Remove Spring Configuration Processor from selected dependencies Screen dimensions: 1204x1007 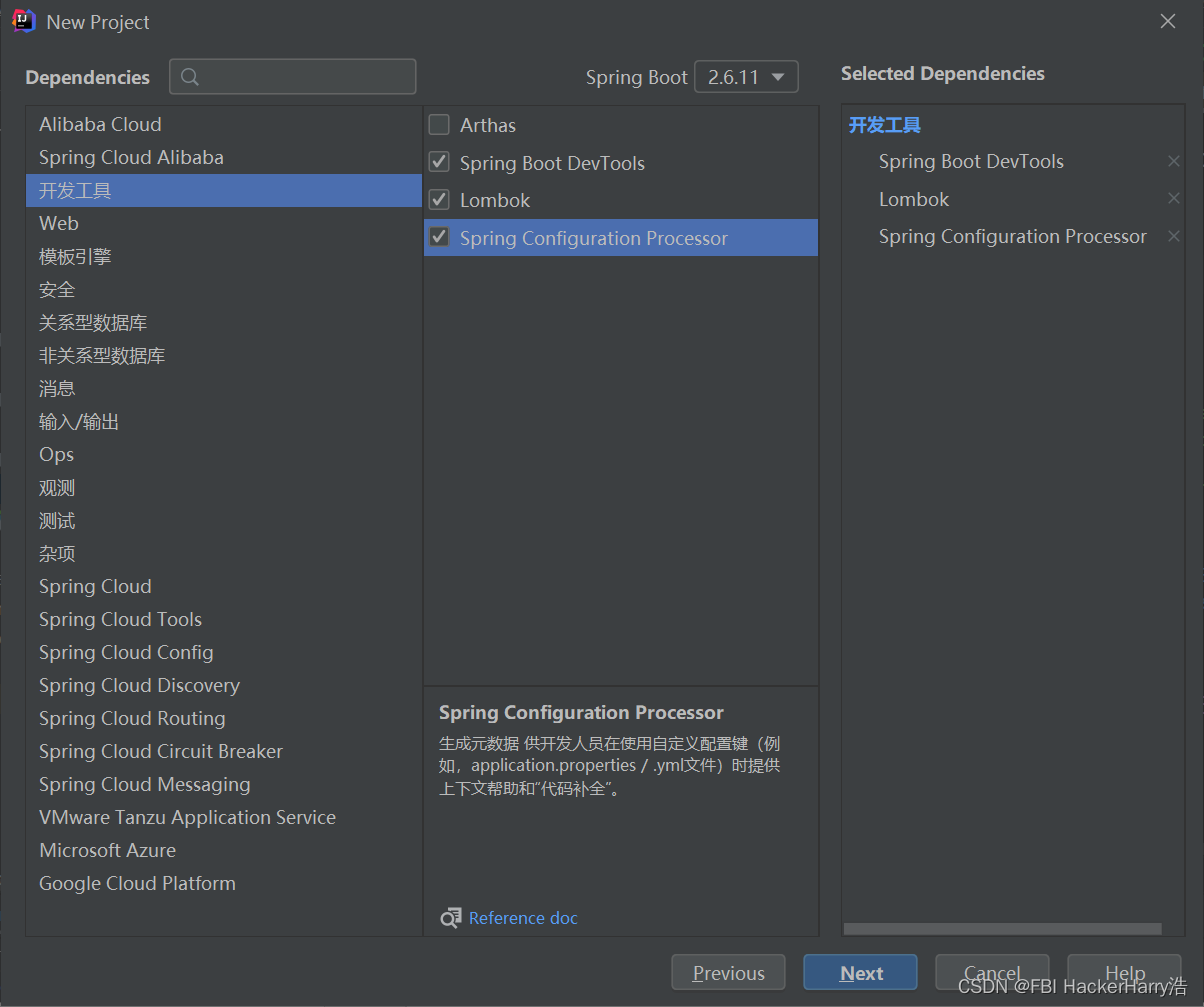pyautogui.click(x=1174, y=236)
